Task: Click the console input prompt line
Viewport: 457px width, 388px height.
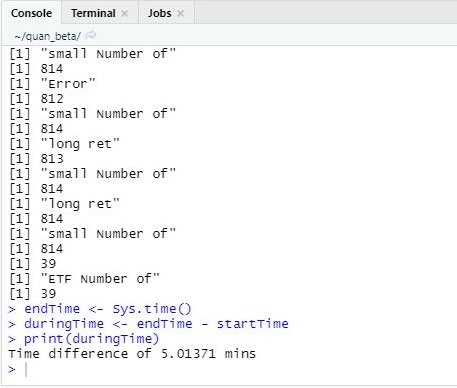Action: pos(228,369)
